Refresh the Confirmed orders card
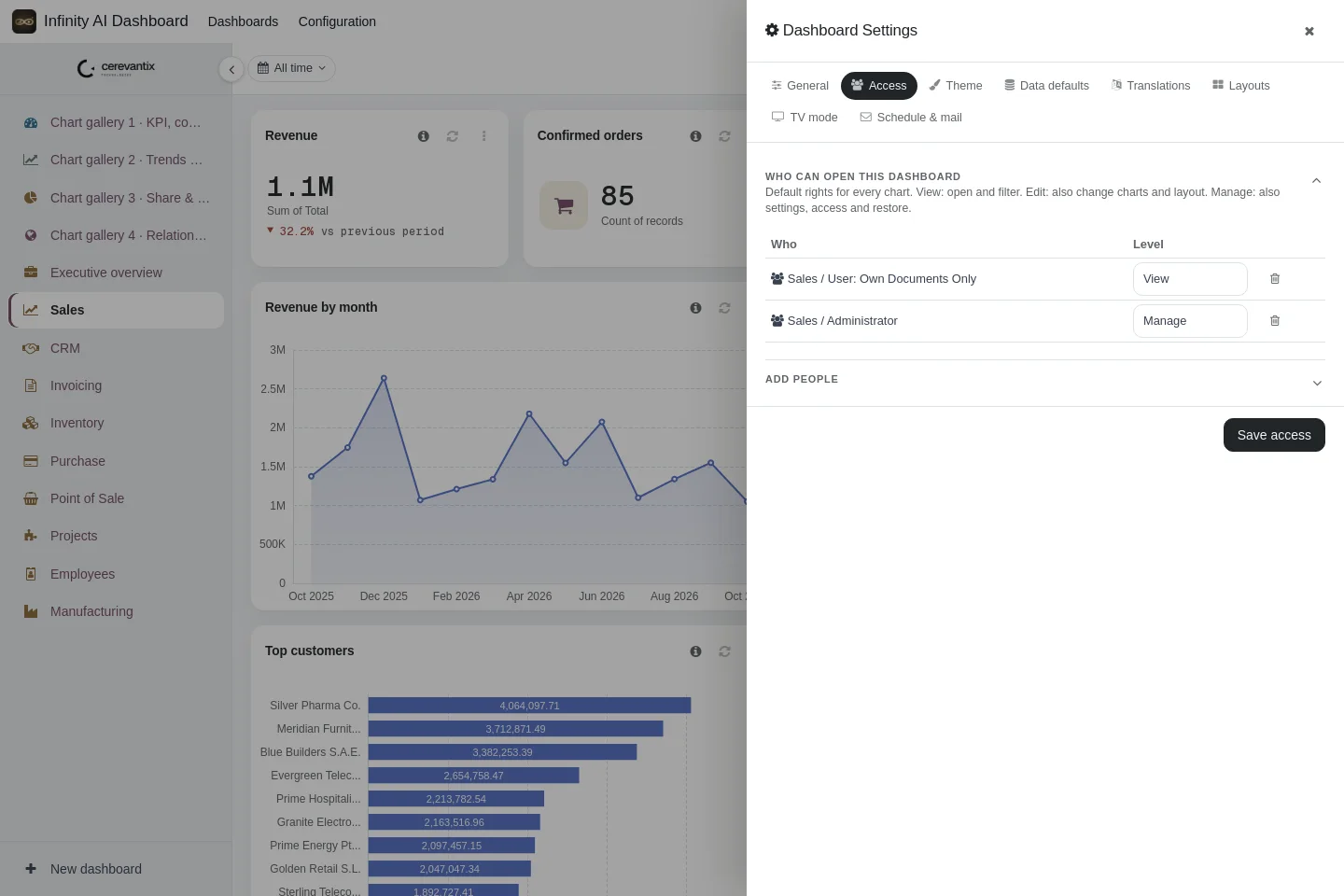 724,136
